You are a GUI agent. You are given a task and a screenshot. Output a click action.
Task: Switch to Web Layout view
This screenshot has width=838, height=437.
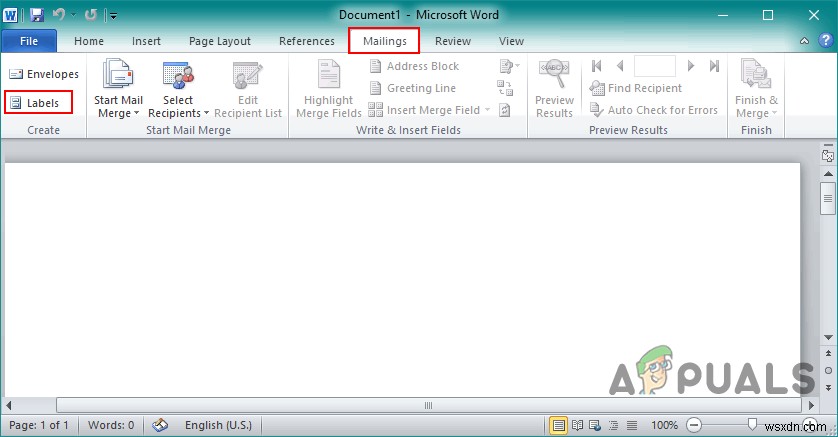point(595,426)
